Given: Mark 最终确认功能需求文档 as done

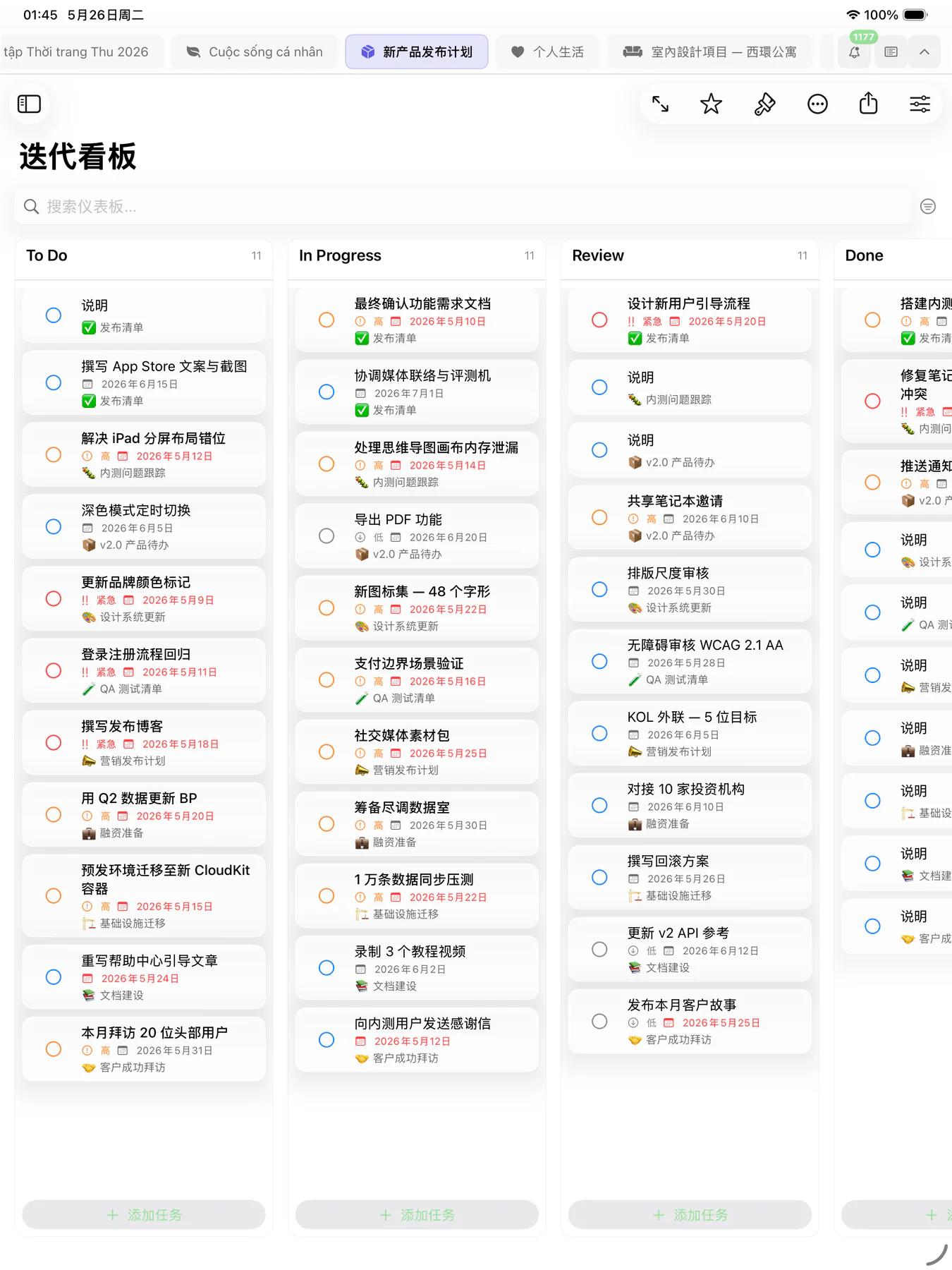Looking at the screenshot, I should point(327,320).
